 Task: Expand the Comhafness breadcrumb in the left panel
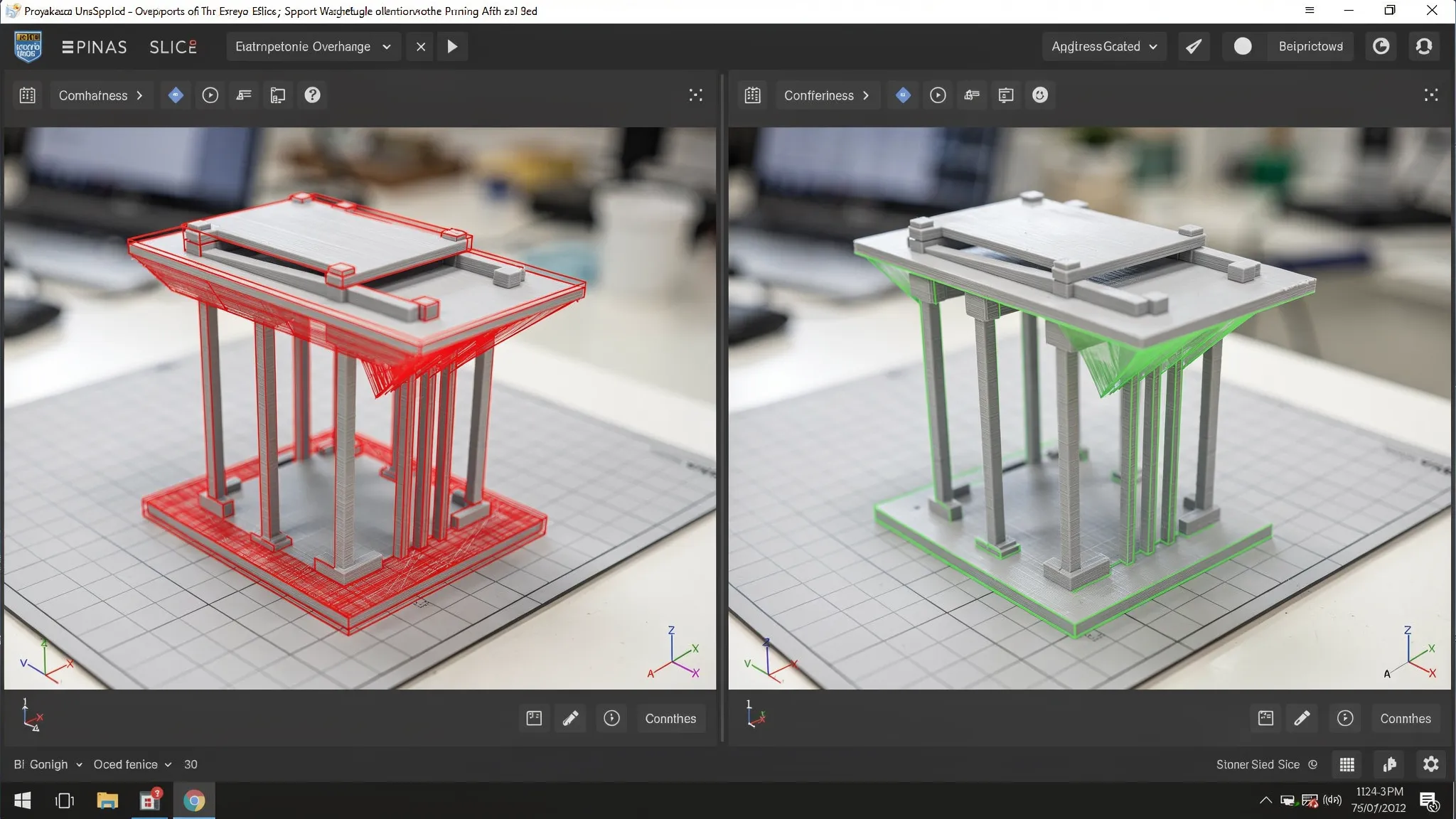[x=101, y=95]
